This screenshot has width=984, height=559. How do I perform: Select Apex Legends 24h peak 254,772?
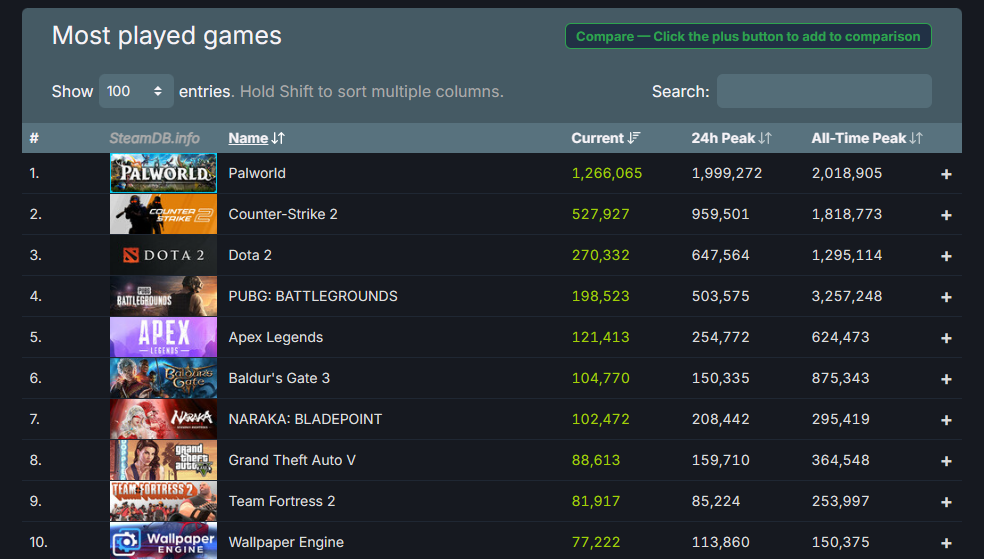pos(720,337)
